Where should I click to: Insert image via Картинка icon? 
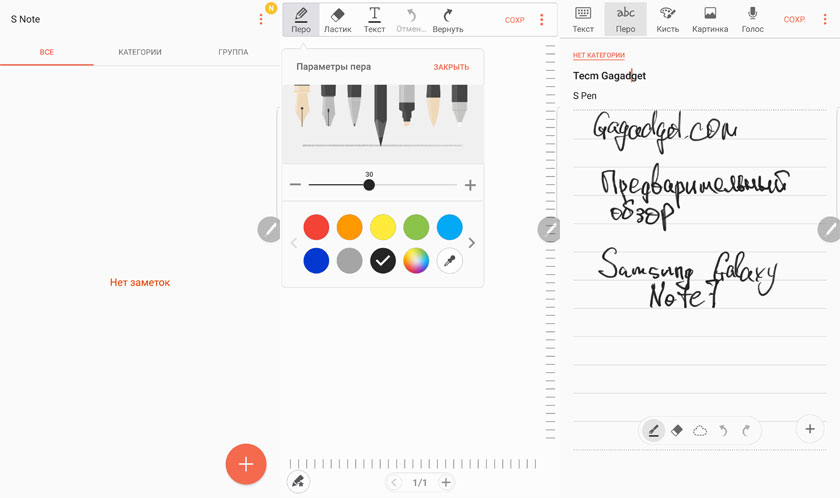710,20
